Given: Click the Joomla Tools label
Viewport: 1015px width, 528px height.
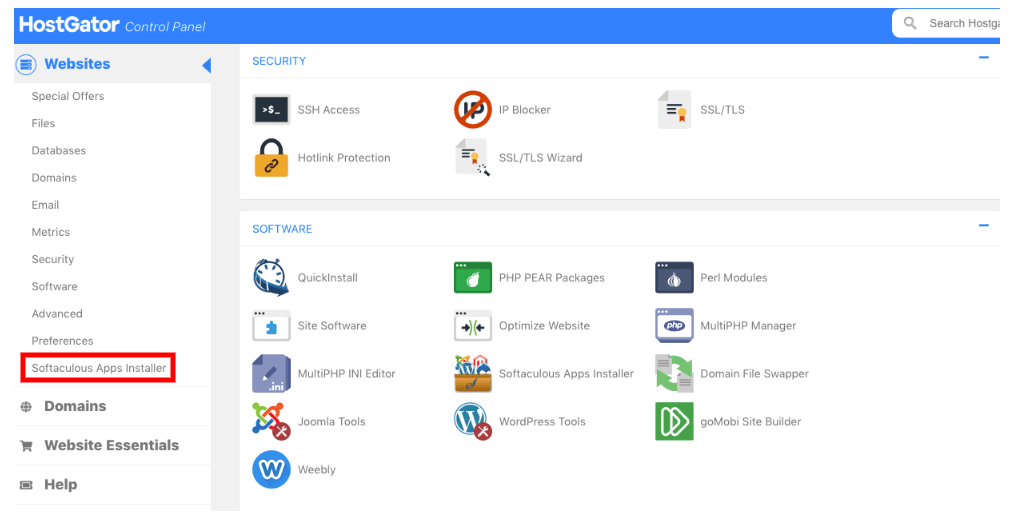Looking at the screenshot, I should click(x=332, y=421).
